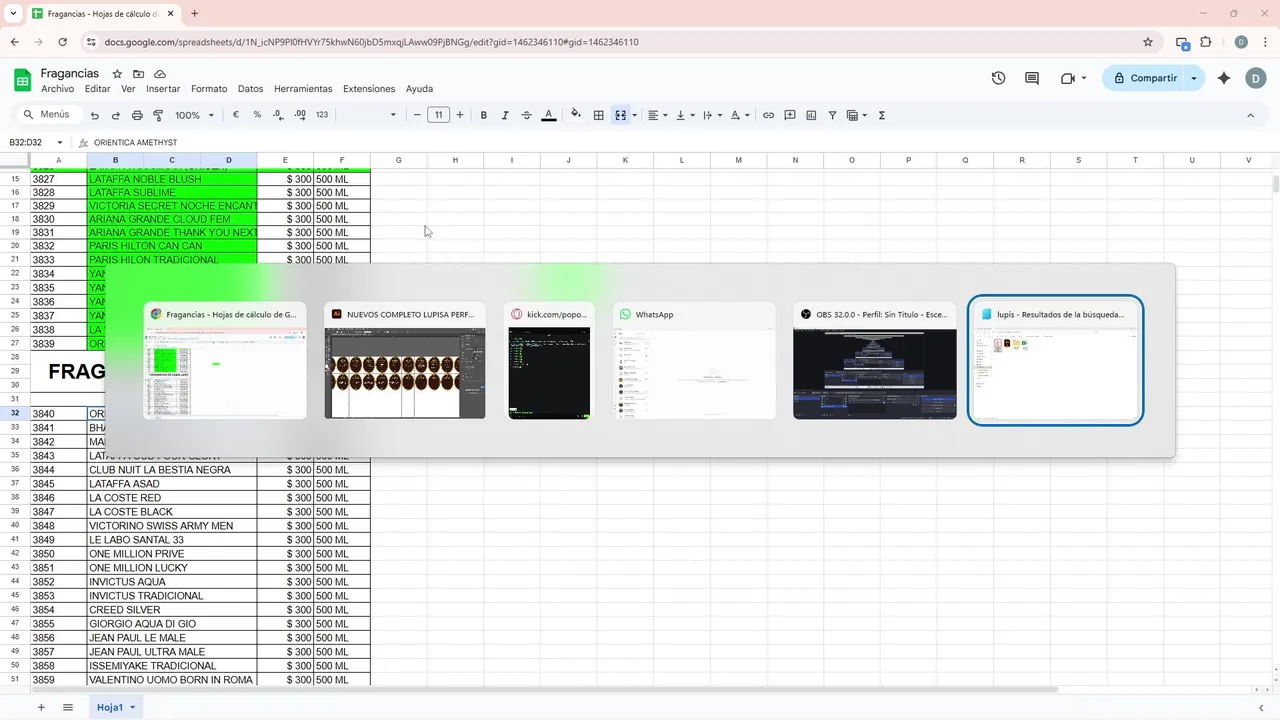Check cloud save status icon
The image size is (1280, 720).
click(x=160, y=74)
